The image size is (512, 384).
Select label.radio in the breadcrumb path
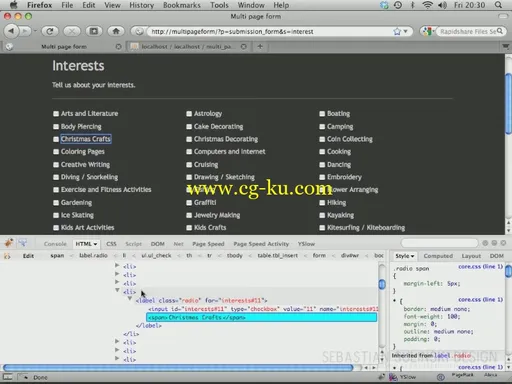pyautogui.click(x=93, y=256)
